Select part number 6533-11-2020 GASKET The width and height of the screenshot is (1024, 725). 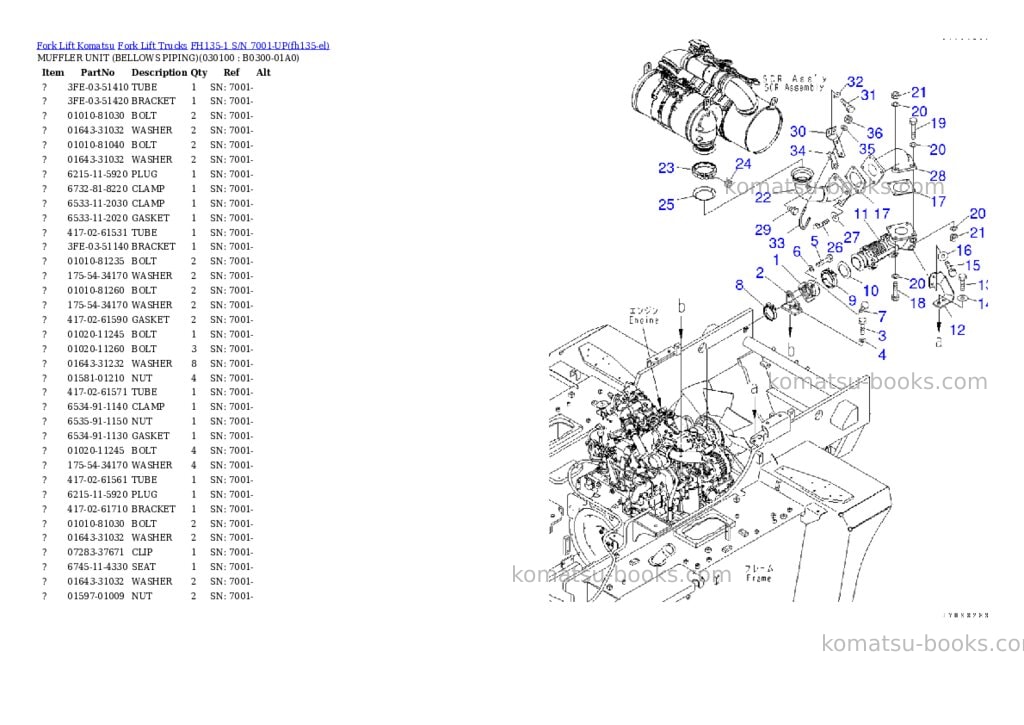coord(118,218)
